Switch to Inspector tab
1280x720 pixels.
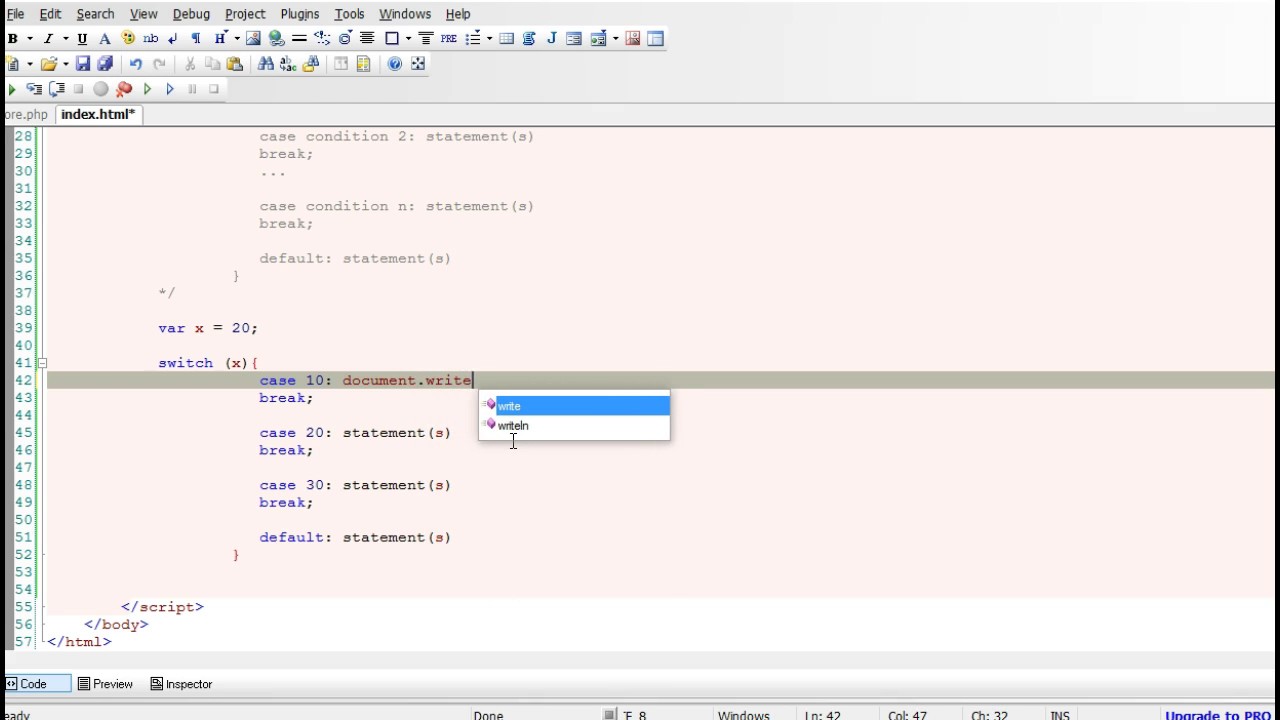coord(181,684)
